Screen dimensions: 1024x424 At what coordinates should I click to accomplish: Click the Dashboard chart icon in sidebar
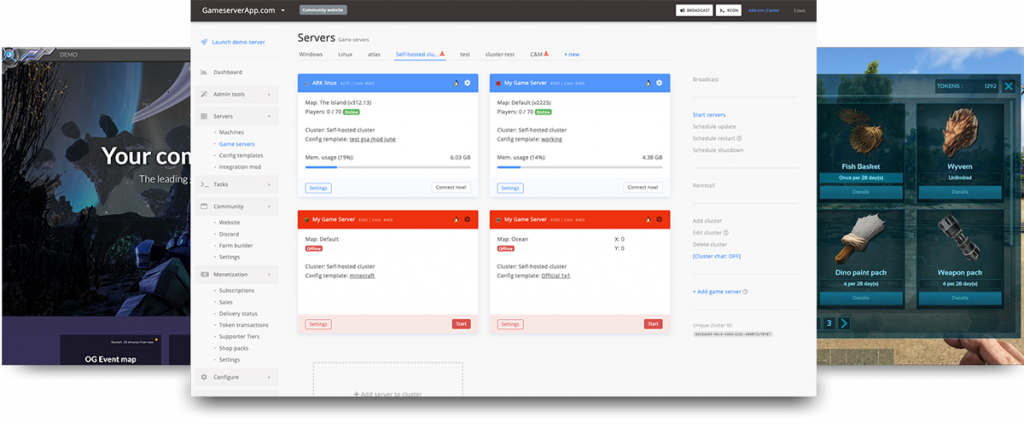tap(204, 72)
